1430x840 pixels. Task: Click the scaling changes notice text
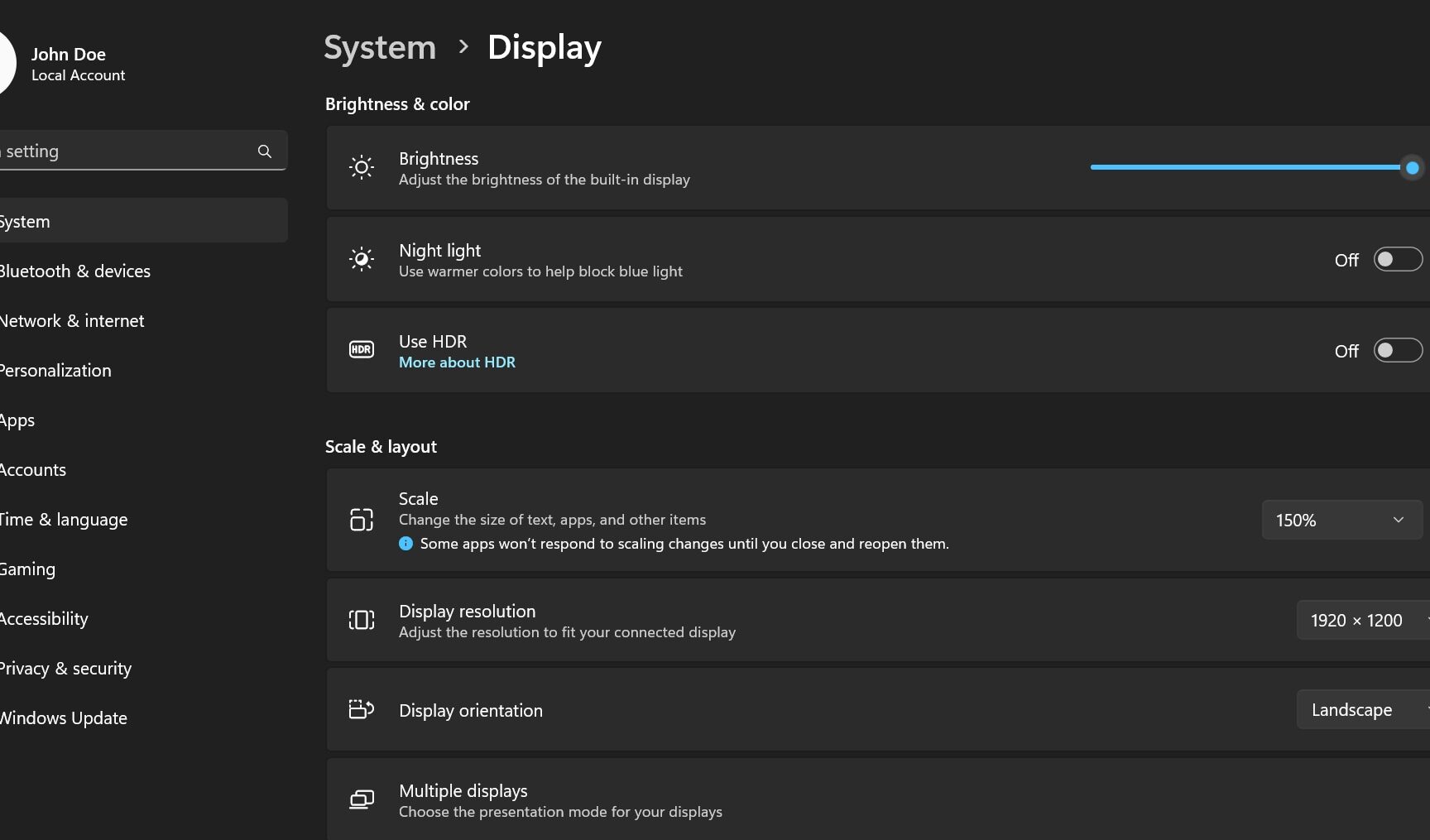click(684, 544)
